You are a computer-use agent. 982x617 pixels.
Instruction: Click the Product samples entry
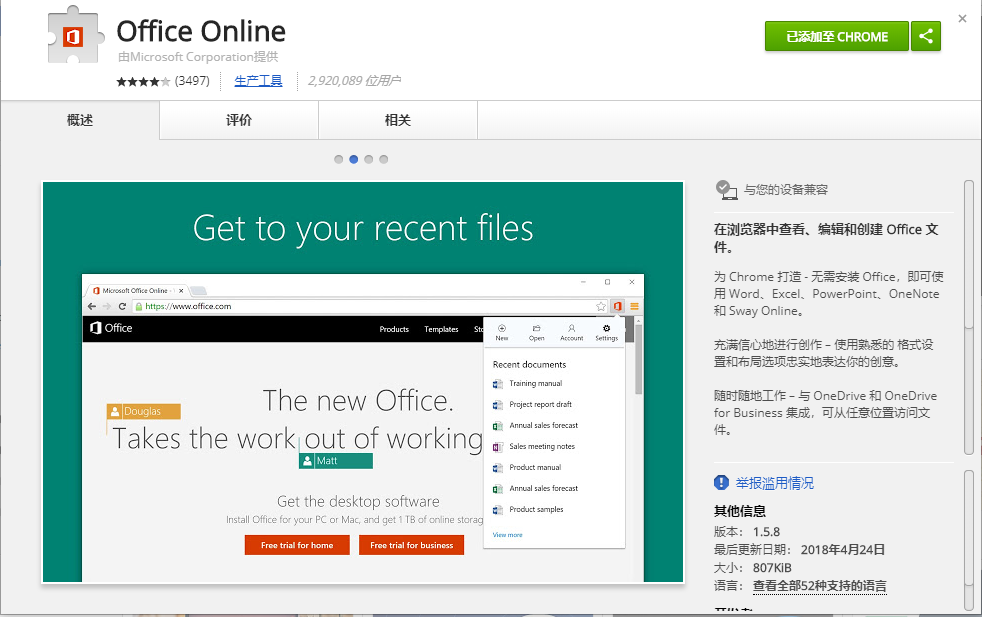pyautogui.click(x=528, y=509)
